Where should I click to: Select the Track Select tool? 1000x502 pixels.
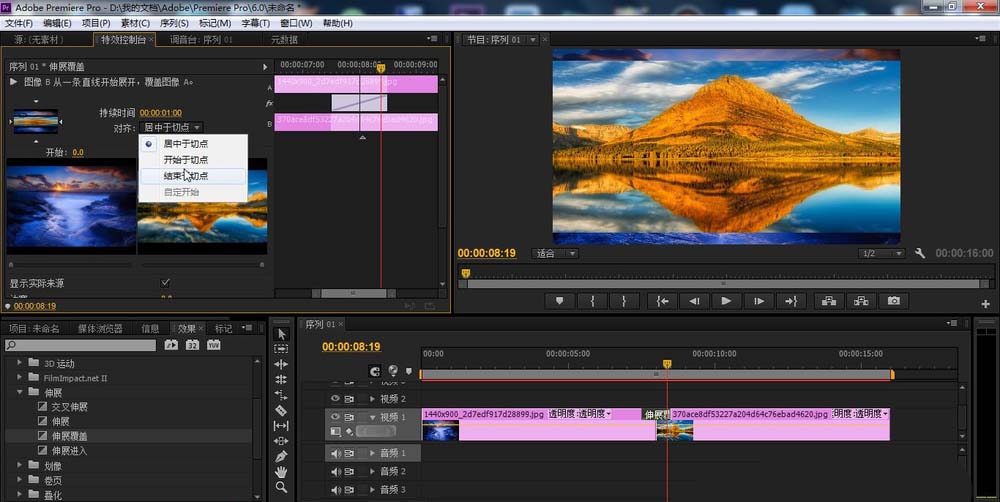281,349
